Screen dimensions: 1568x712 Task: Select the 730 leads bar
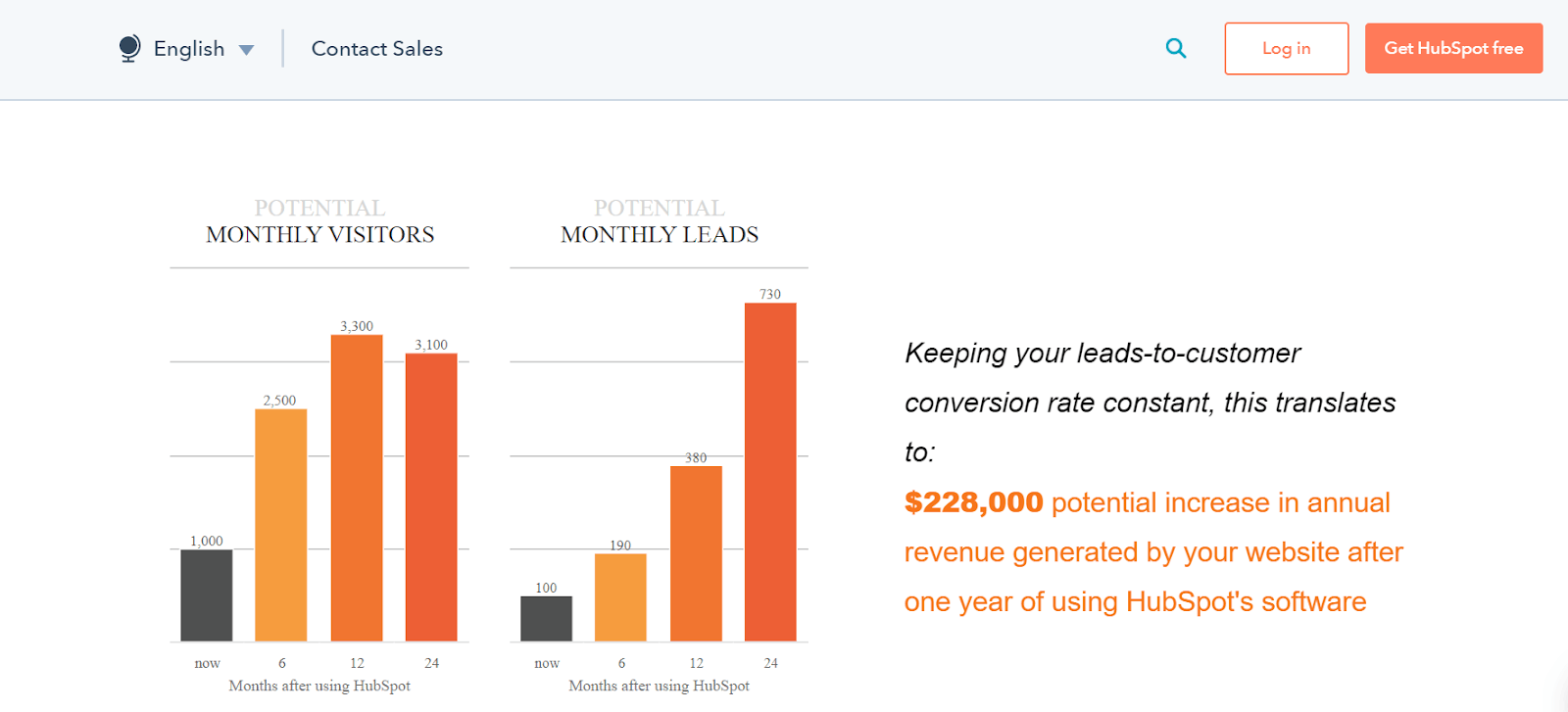[770, 470]
